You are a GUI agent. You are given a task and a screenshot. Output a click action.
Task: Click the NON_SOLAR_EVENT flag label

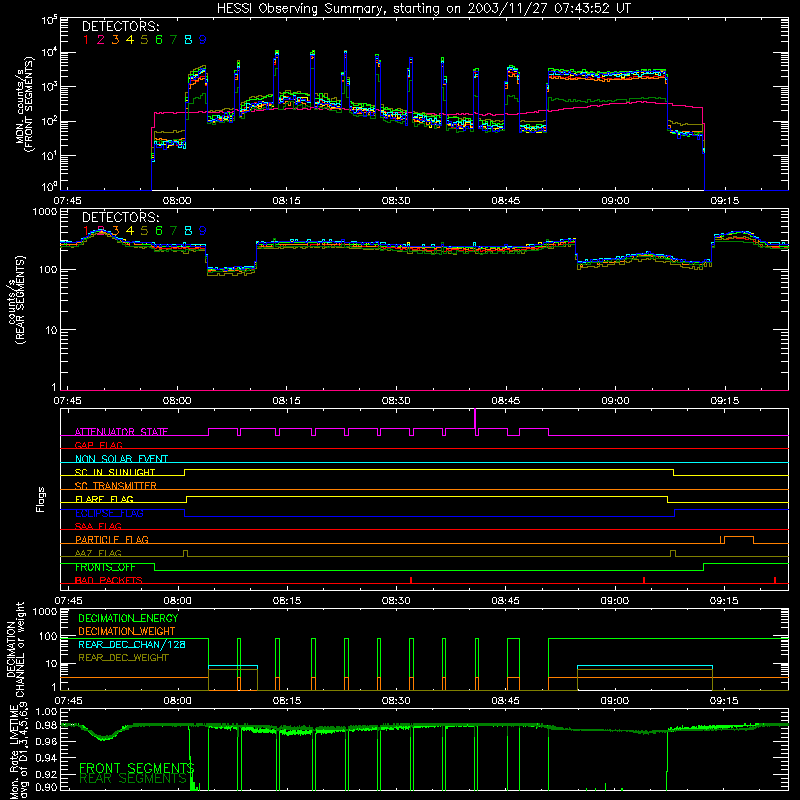pos(121,459)
